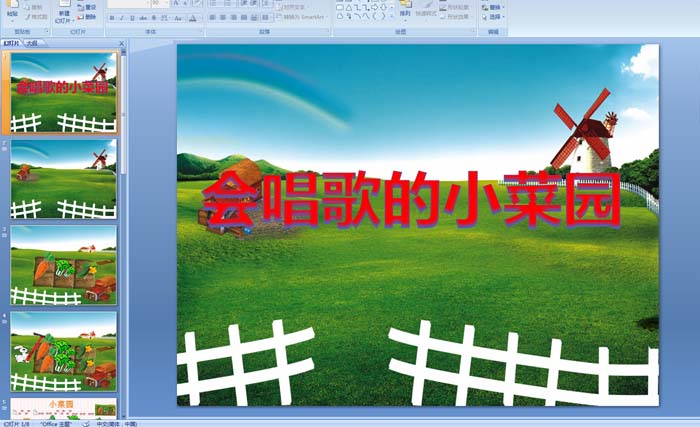Reset the slide layout with 重设

87,7
